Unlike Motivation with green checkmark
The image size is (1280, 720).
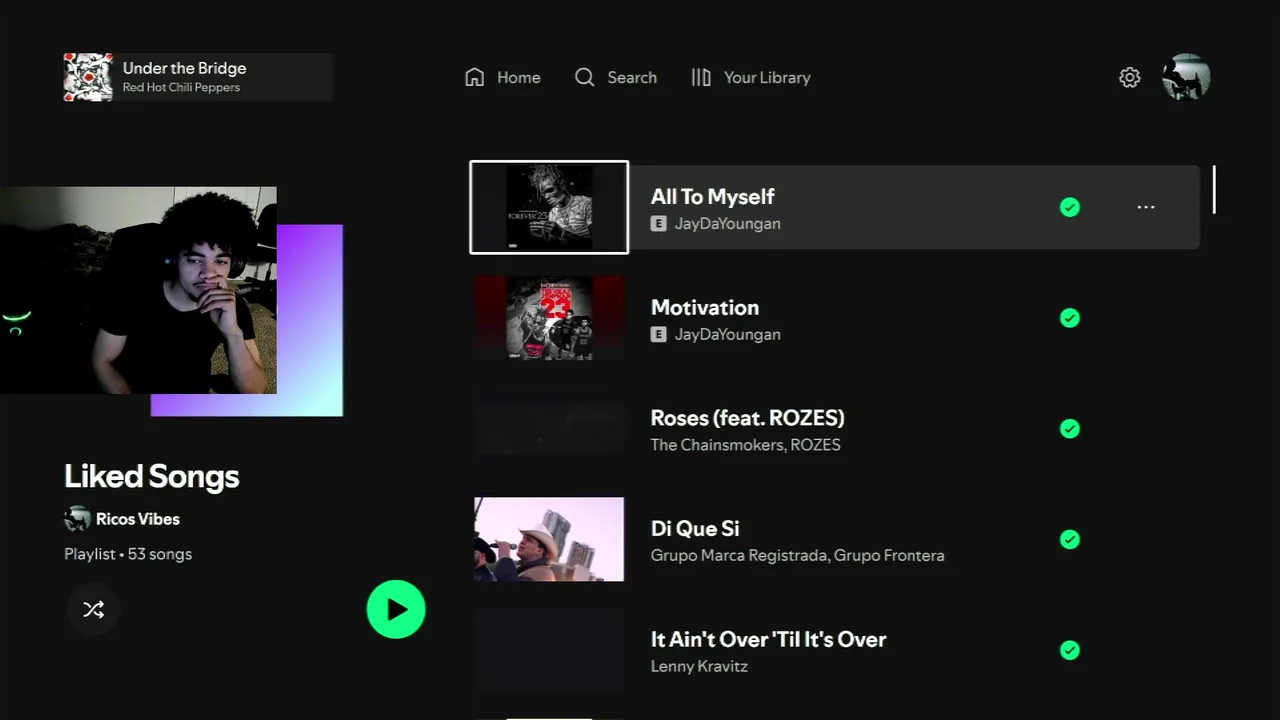[x=1070, y=318]
